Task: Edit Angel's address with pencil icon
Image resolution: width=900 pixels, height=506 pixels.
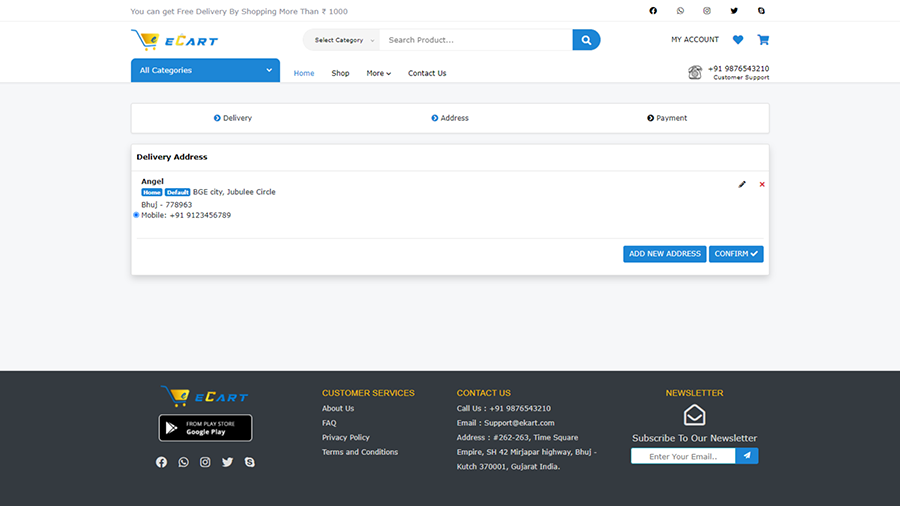Action: tap(742, 184)
